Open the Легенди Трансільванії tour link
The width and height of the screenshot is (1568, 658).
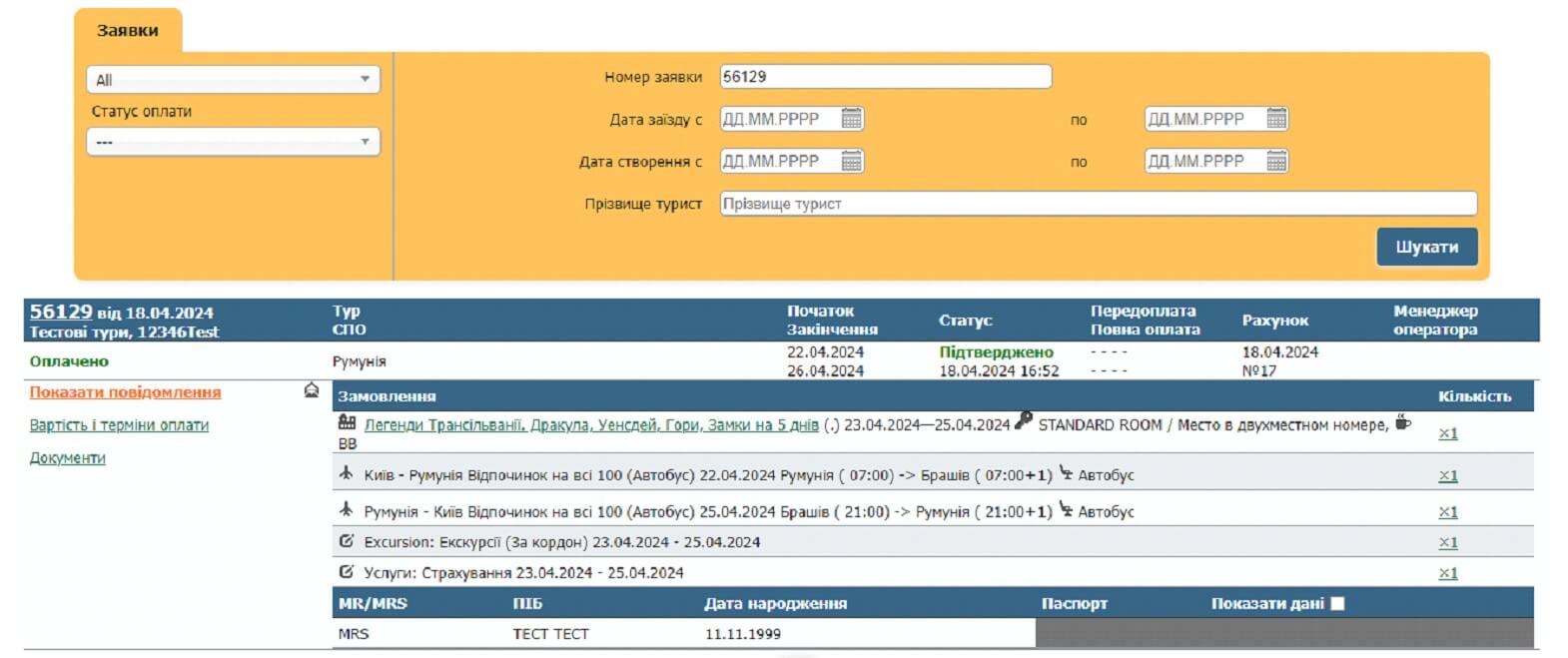[590, 425]
